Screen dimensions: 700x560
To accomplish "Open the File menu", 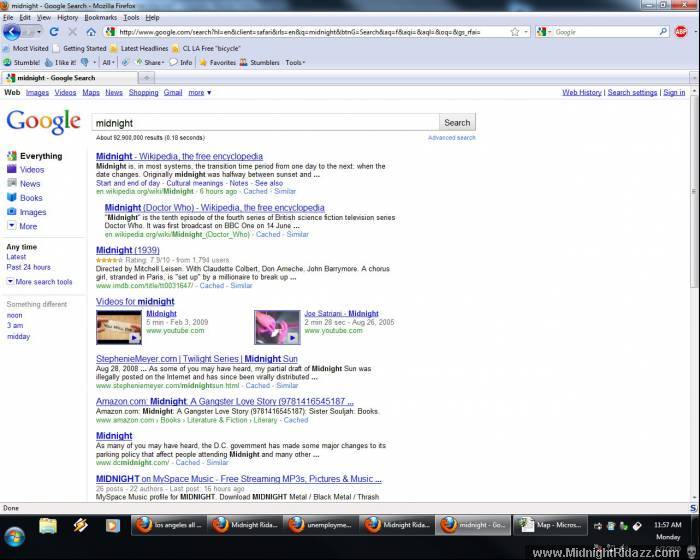I will pos(8,17).
